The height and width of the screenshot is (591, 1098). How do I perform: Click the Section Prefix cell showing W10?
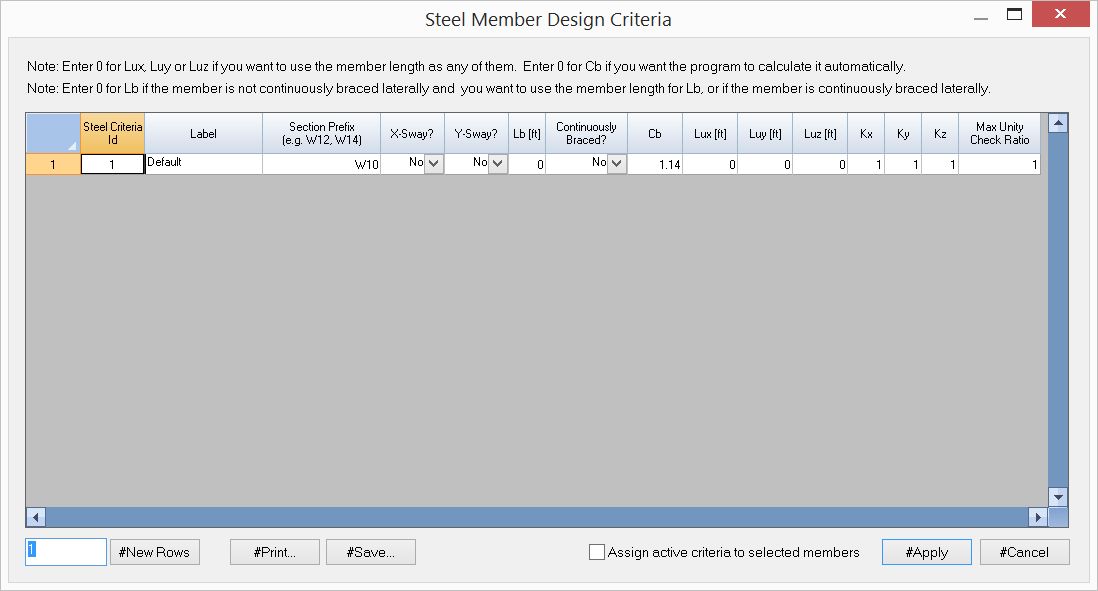(320, 163)
